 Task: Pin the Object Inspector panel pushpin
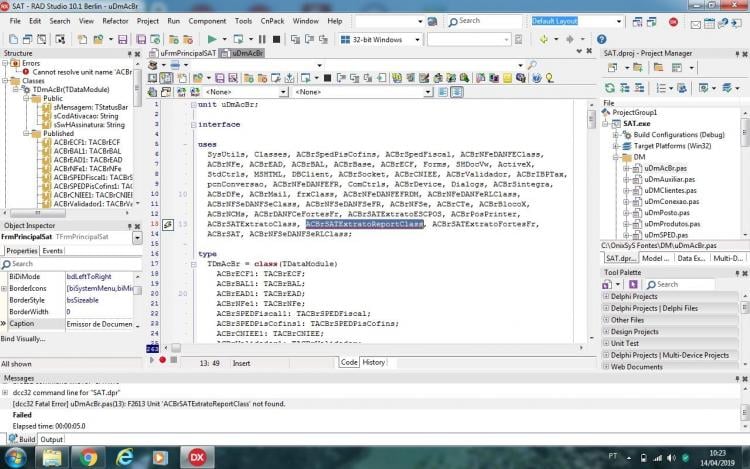pyautogui.click(x=129, y=226)
